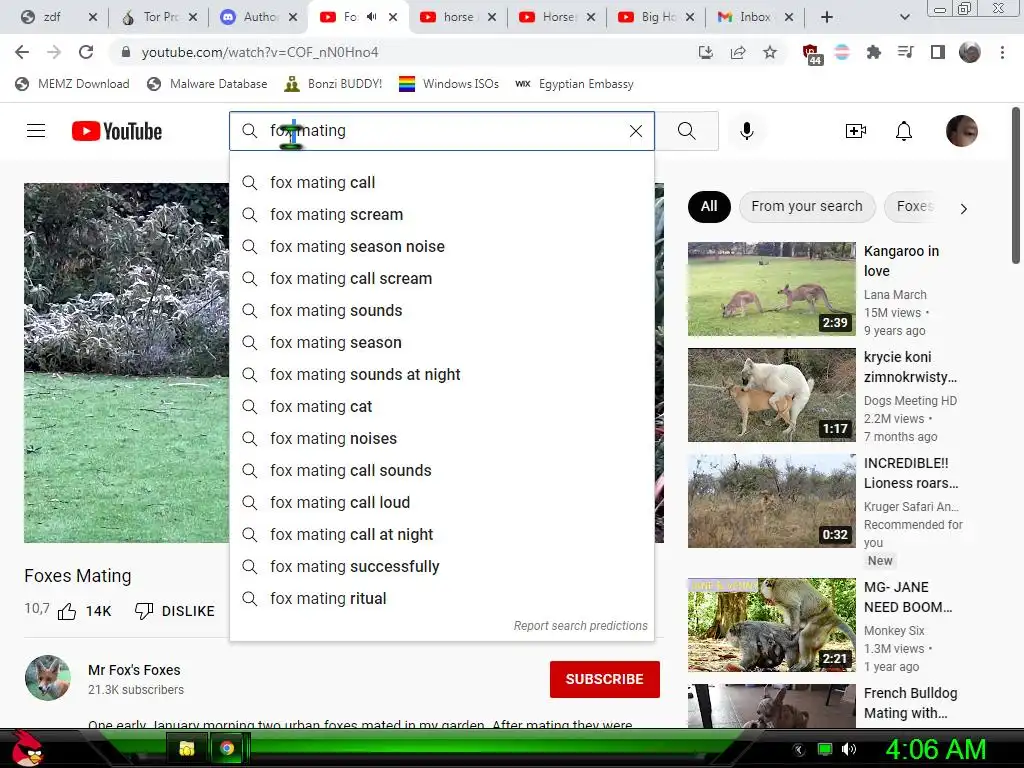1024x768 pixels.
Task: Go to the YouTube home logo
Action: (117, 131)
